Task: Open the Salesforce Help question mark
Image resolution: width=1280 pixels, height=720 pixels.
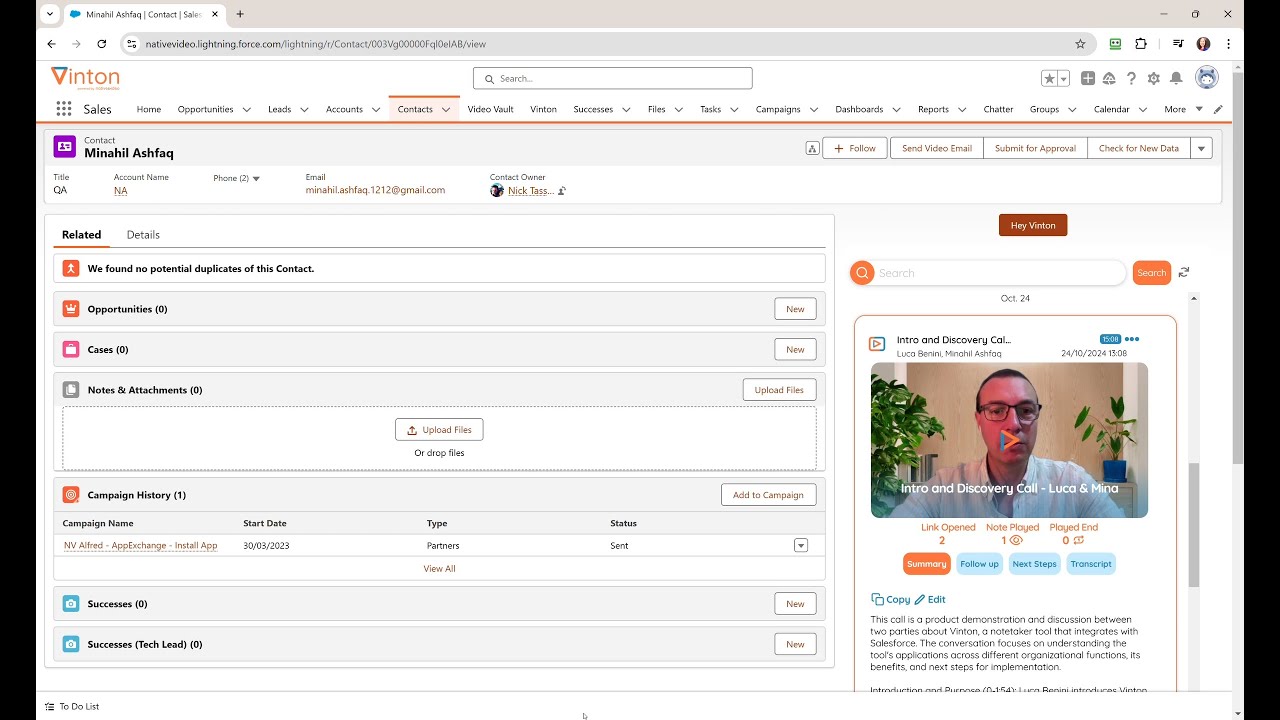Action: point(1131,78)
